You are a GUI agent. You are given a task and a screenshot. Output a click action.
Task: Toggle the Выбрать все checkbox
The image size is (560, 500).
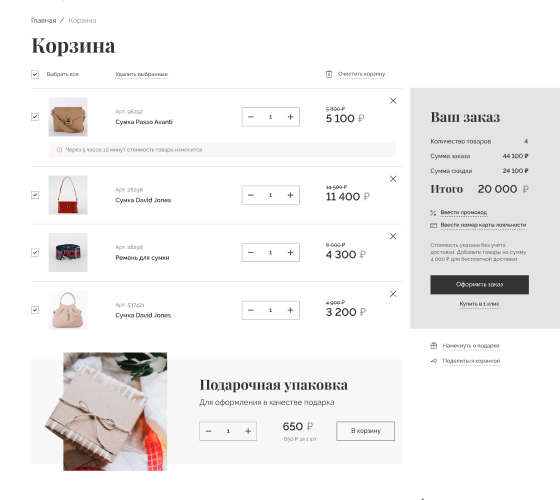[x=35, y=74]
